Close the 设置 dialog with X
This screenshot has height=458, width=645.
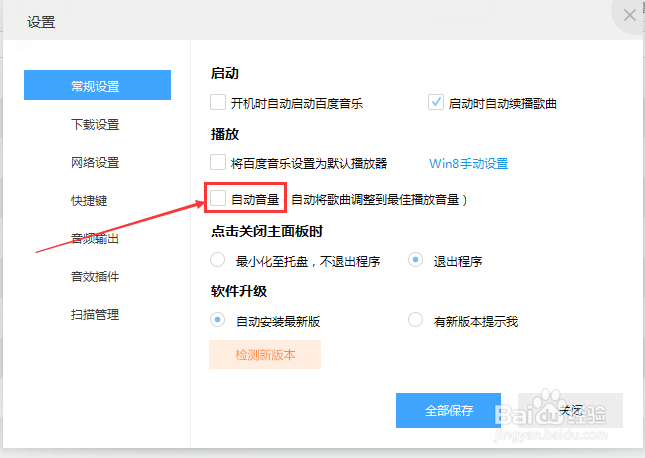630,16
